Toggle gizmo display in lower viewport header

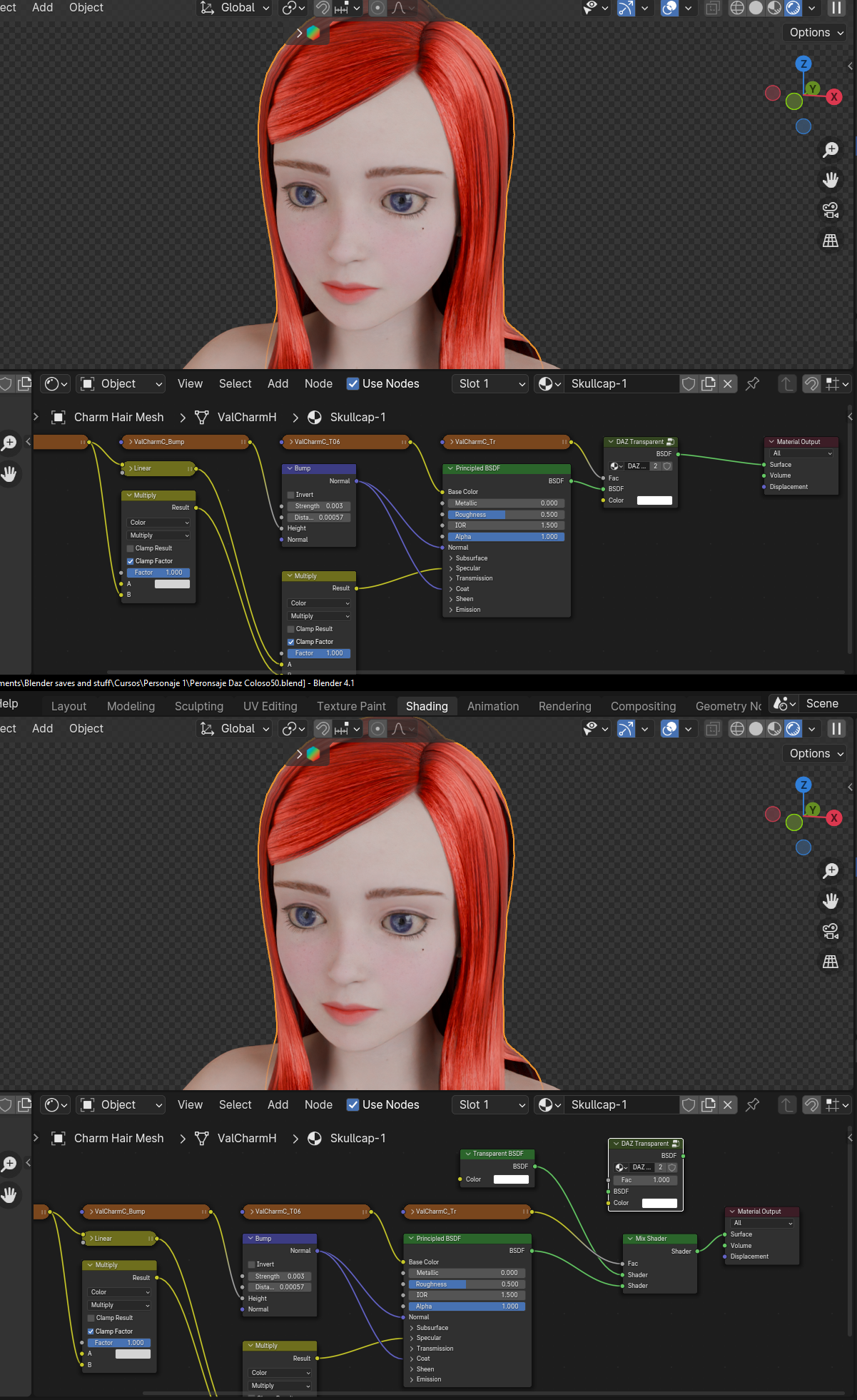click(x=626, y=728)
